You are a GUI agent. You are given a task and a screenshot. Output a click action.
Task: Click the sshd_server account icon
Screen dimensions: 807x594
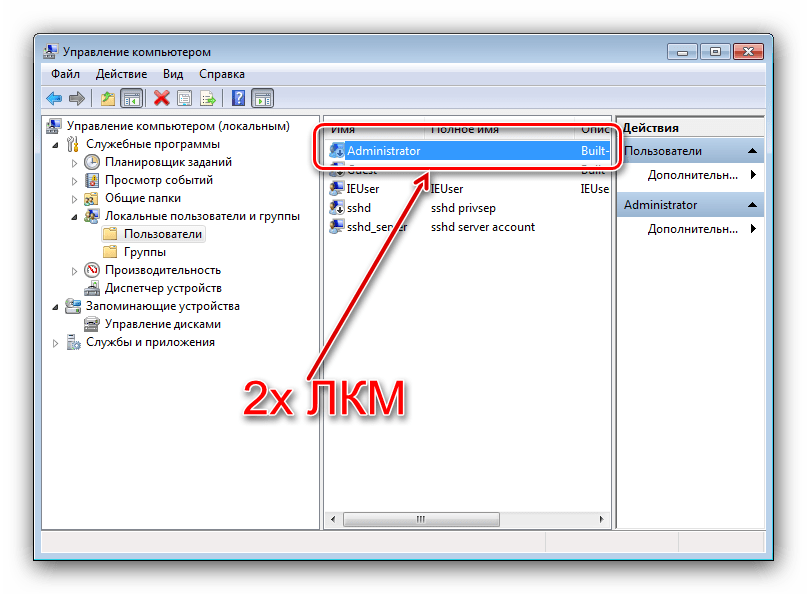tap(337, 226)
